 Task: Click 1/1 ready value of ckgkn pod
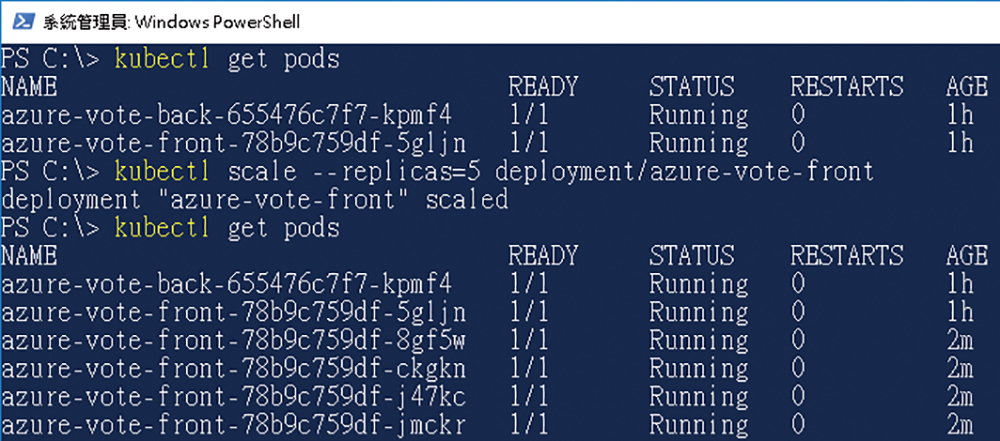click(529, 368)
